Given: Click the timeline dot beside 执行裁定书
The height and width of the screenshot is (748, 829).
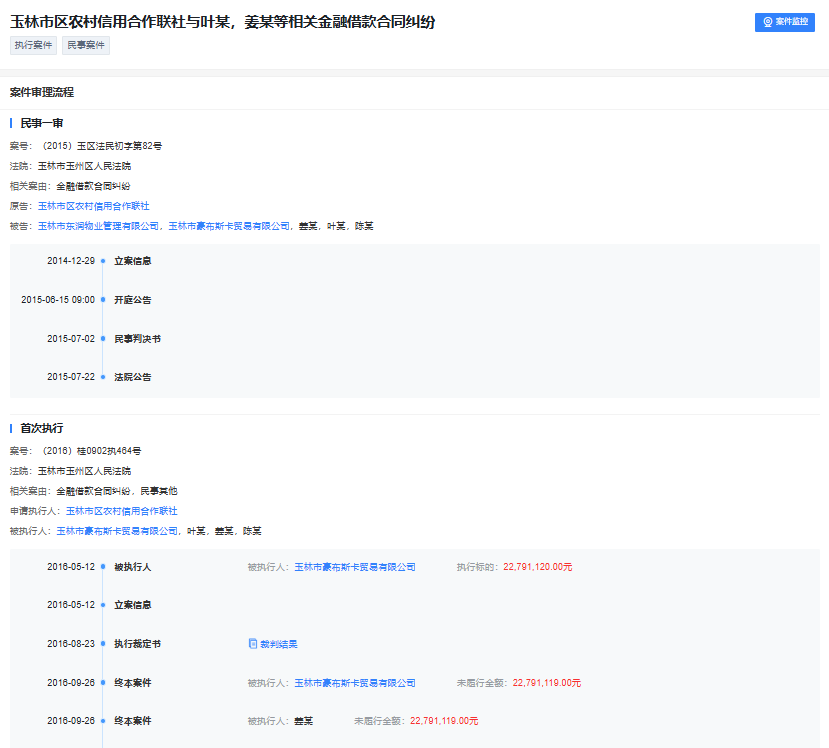Looking at the screenshot, I should pyautogui.click(x=103, y=641).
